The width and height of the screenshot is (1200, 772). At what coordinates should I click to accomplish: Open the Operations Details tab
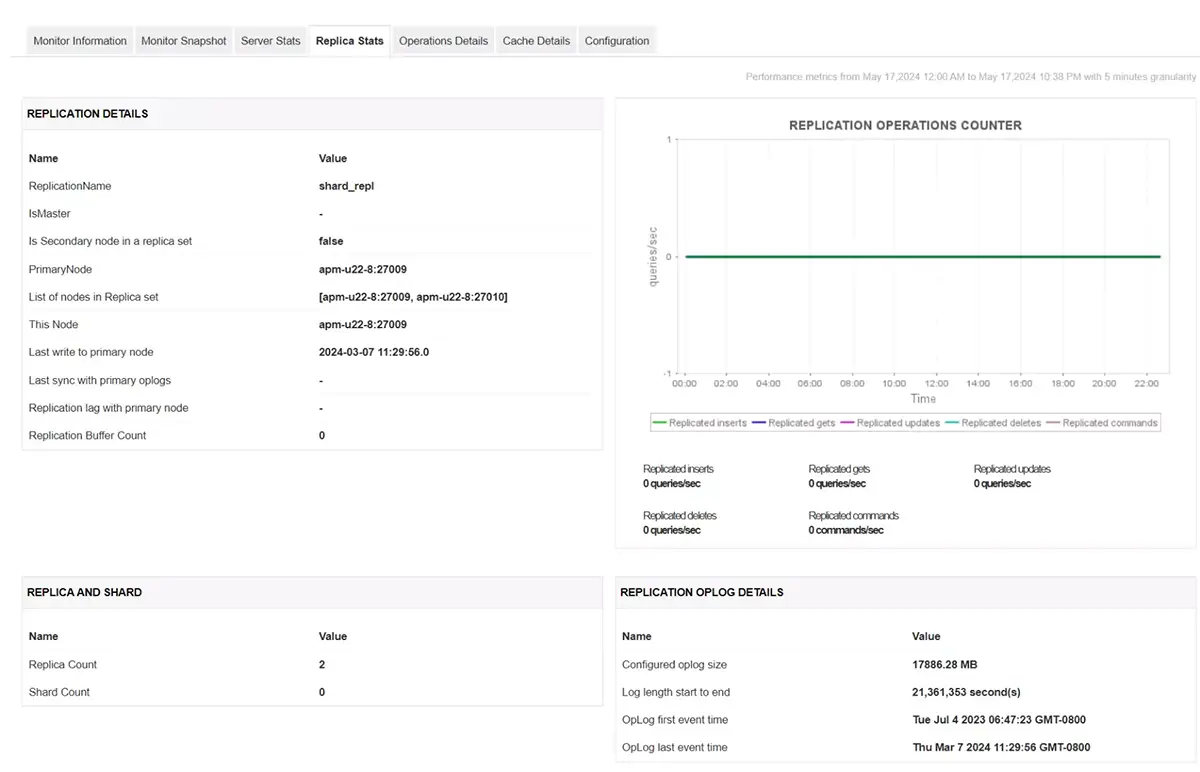pyautogui.click(x=443, y=41)
